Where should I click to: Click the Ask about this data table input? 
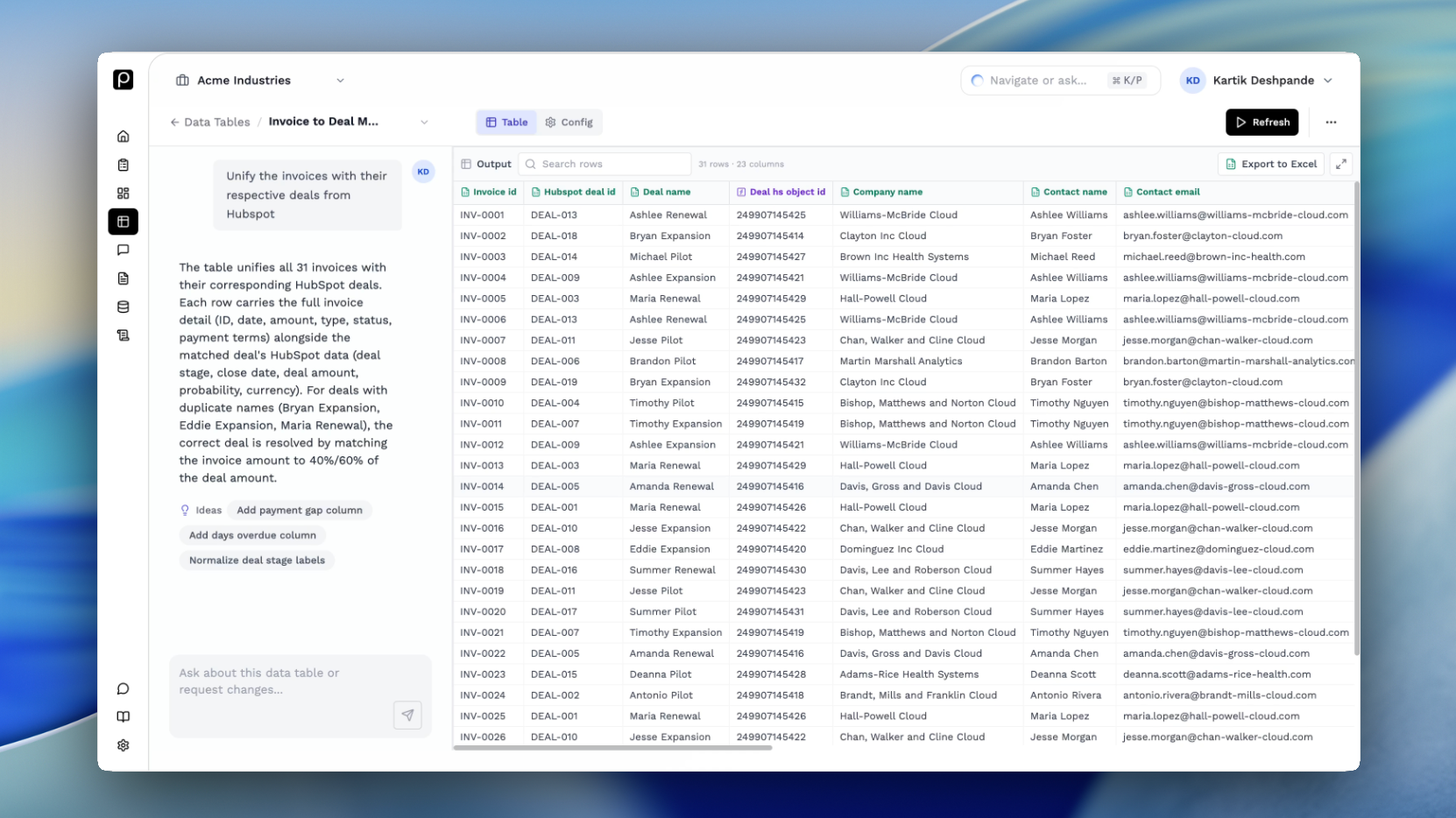(x=300, y=695)
